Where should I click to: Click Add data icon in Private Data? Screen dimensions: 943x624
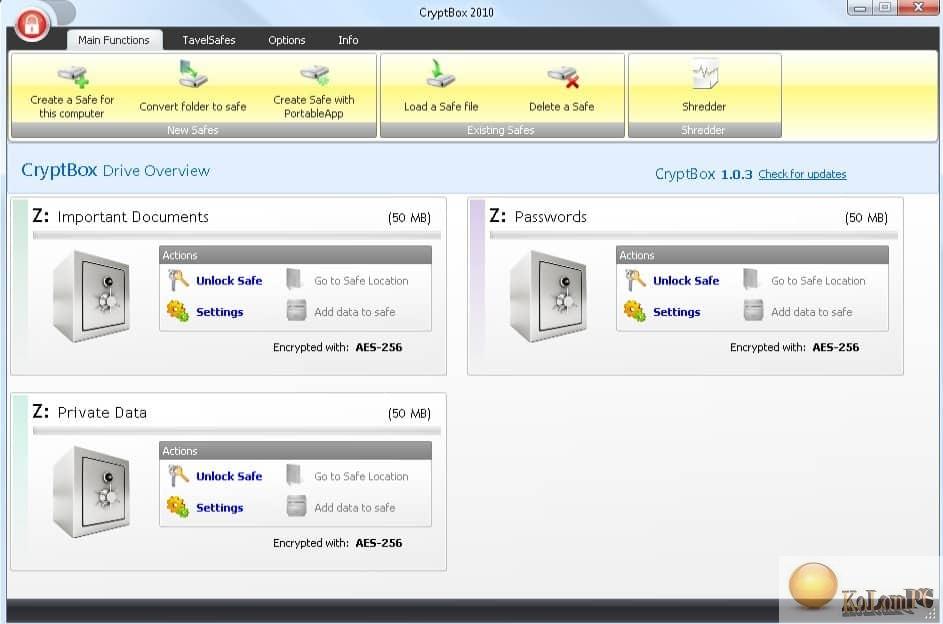[x=296, y=506]
